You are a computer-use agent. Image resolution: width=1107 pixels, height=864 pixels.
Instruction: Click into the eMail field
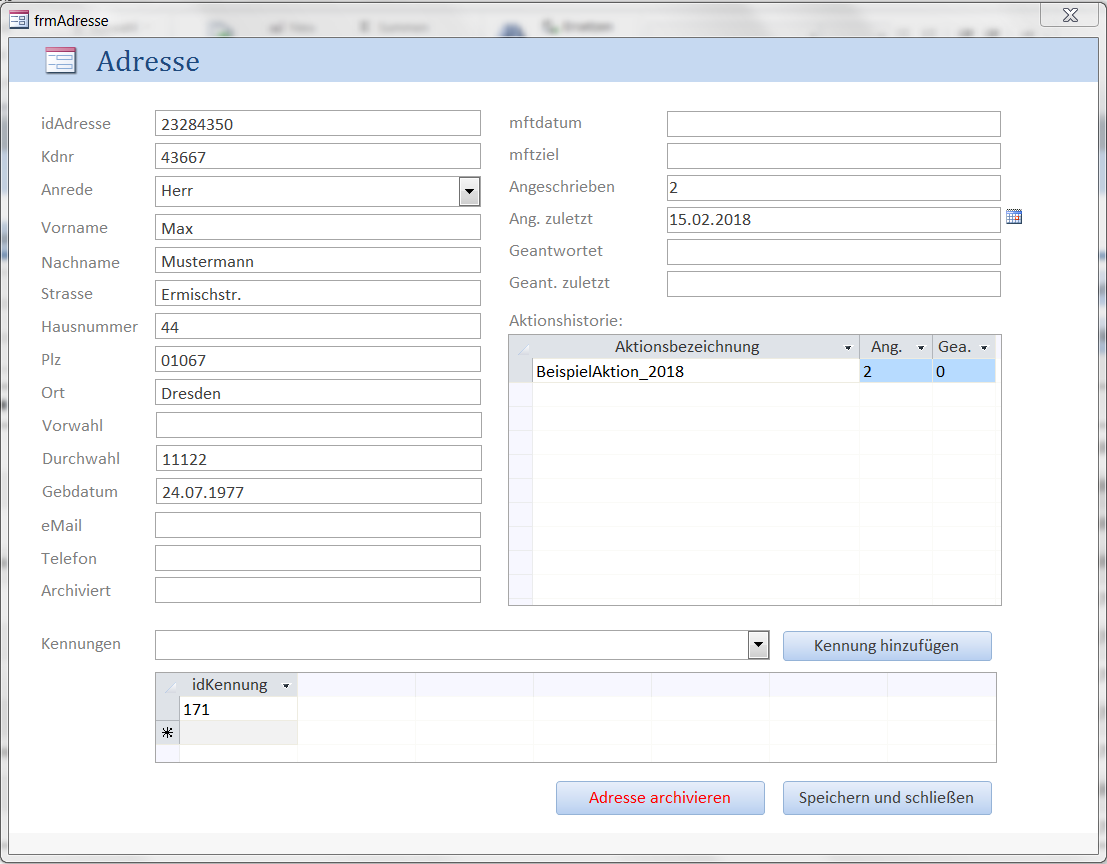318,525
